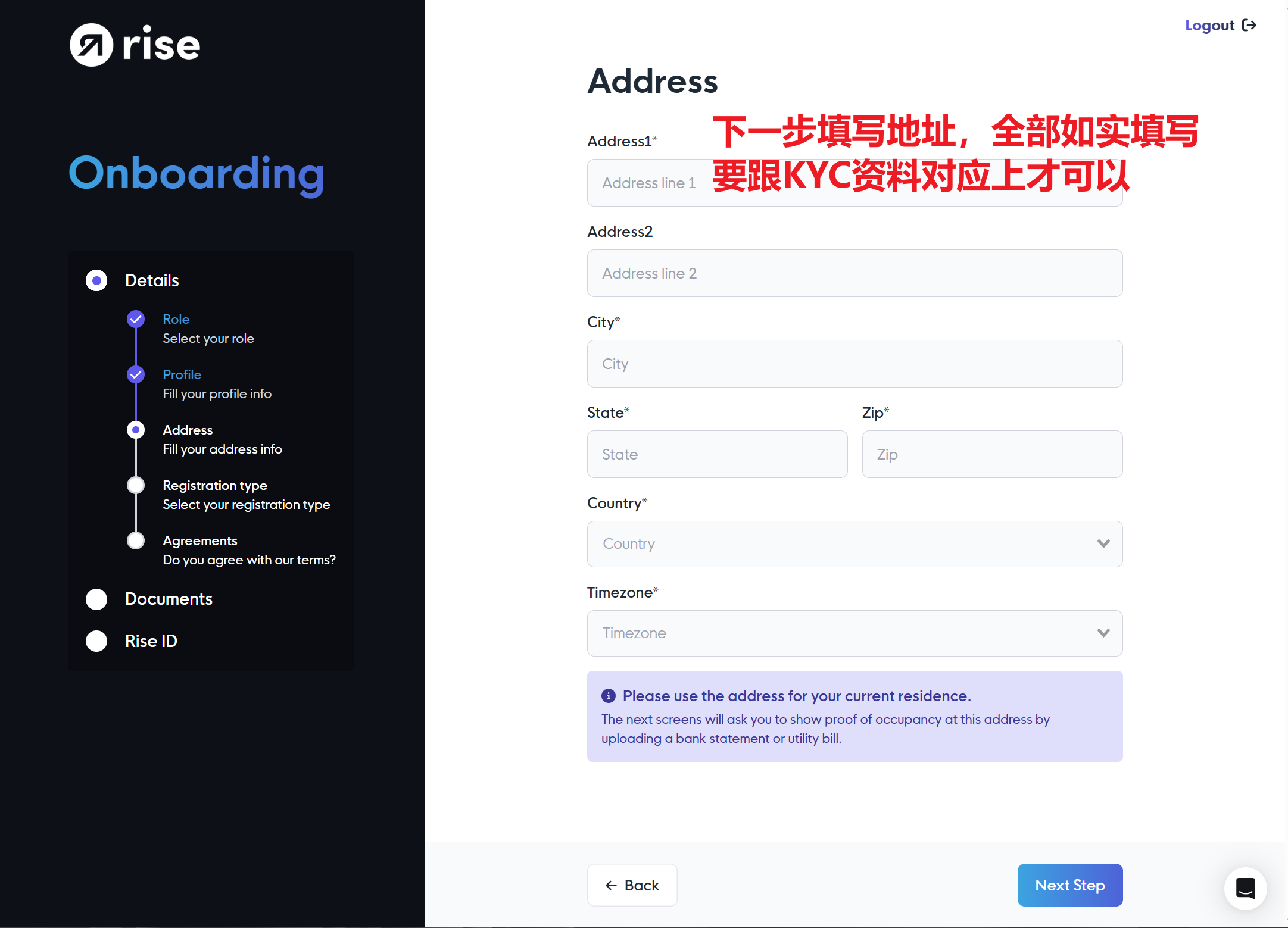This screenshot has height=928, width=1288.
Task: Open the Country dropdown
Action: (x=854, y=543)
